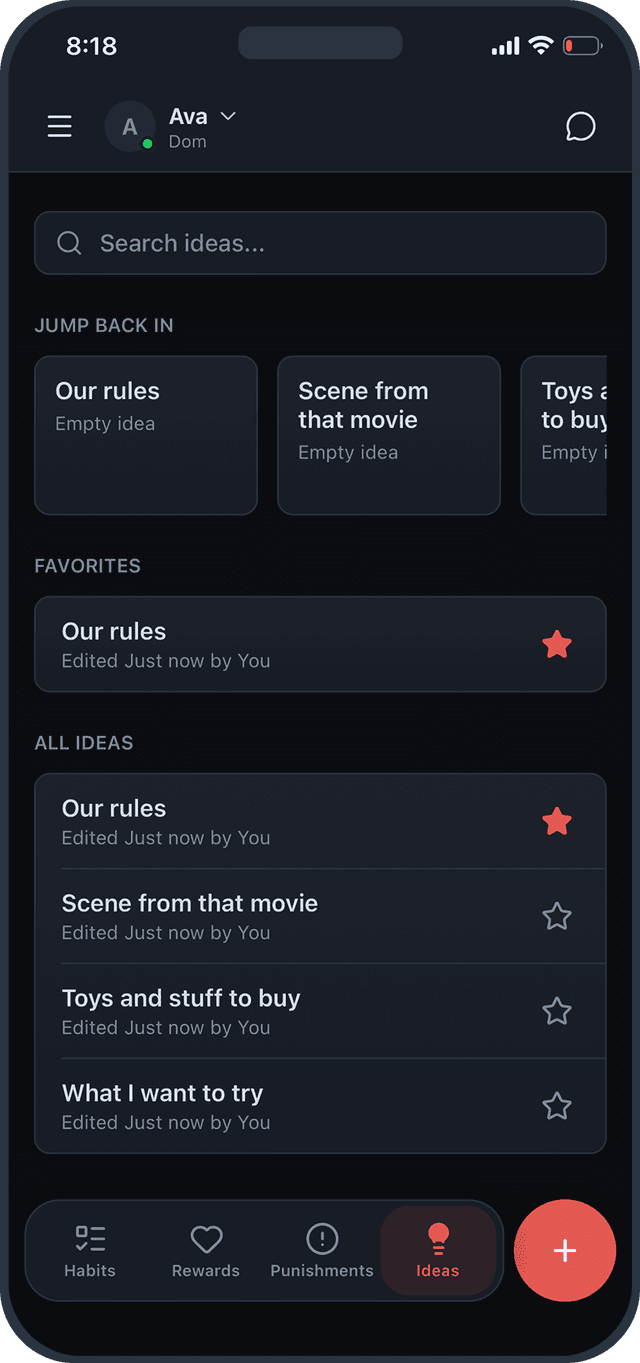This screenshot has width=640, height=1363.
Task: Tap the search magnifier icon
Action: tap(69, 243)
